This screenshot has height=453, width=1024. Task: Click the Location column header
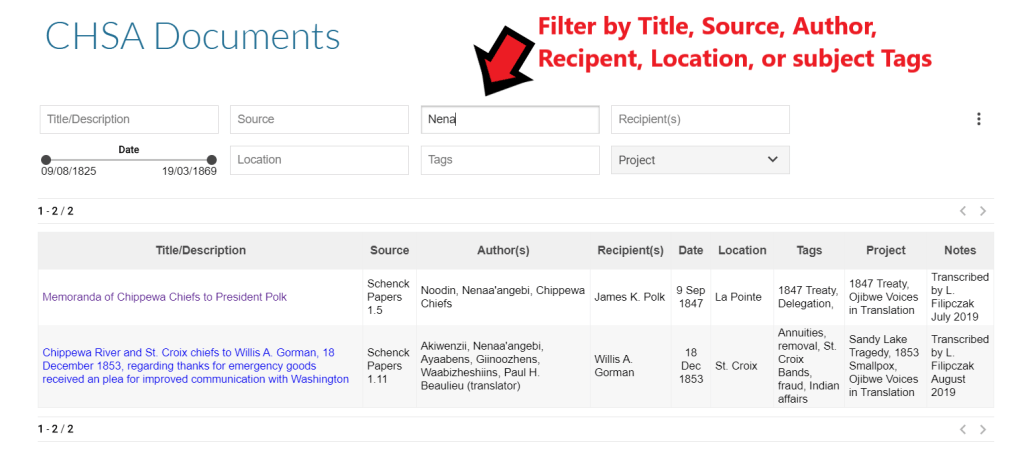point(742,250)
